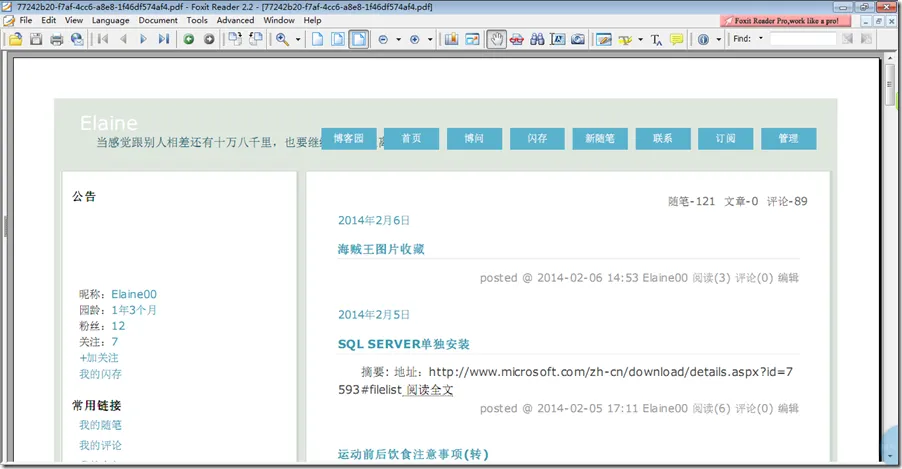
Task: Select the yellow highlight text tool
Action: [625, 39]
